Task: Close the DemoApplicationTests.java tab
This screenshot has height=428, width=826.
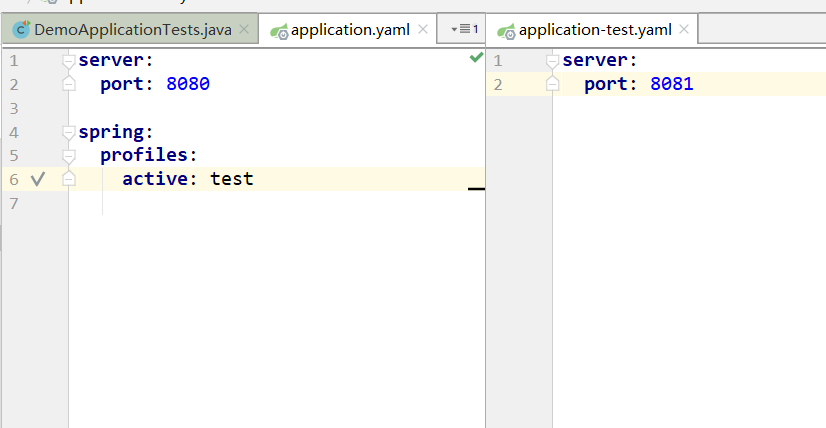Action: click(244, 30)
